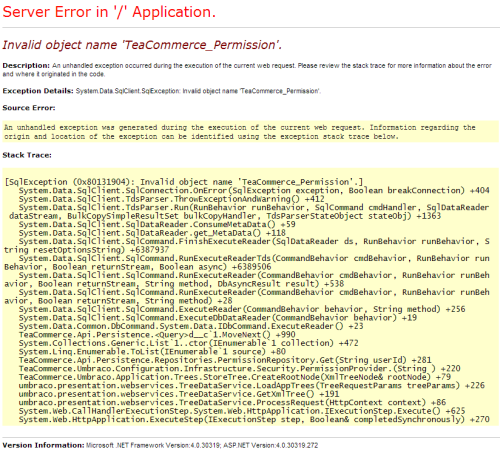Click the 'Description:' bold label

[x=26, y=66]
